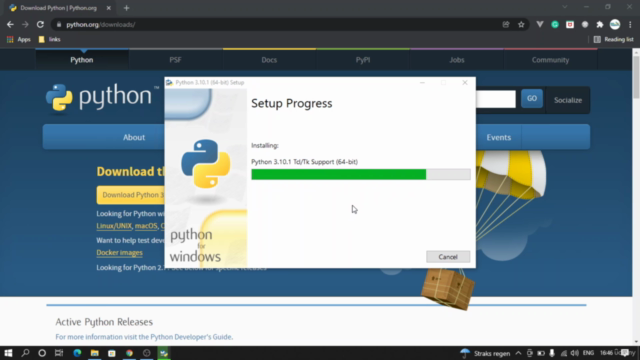Viewport: 640px width, 360px height.
Task: Click the network icon in system tray
Action: pos(564,353)
